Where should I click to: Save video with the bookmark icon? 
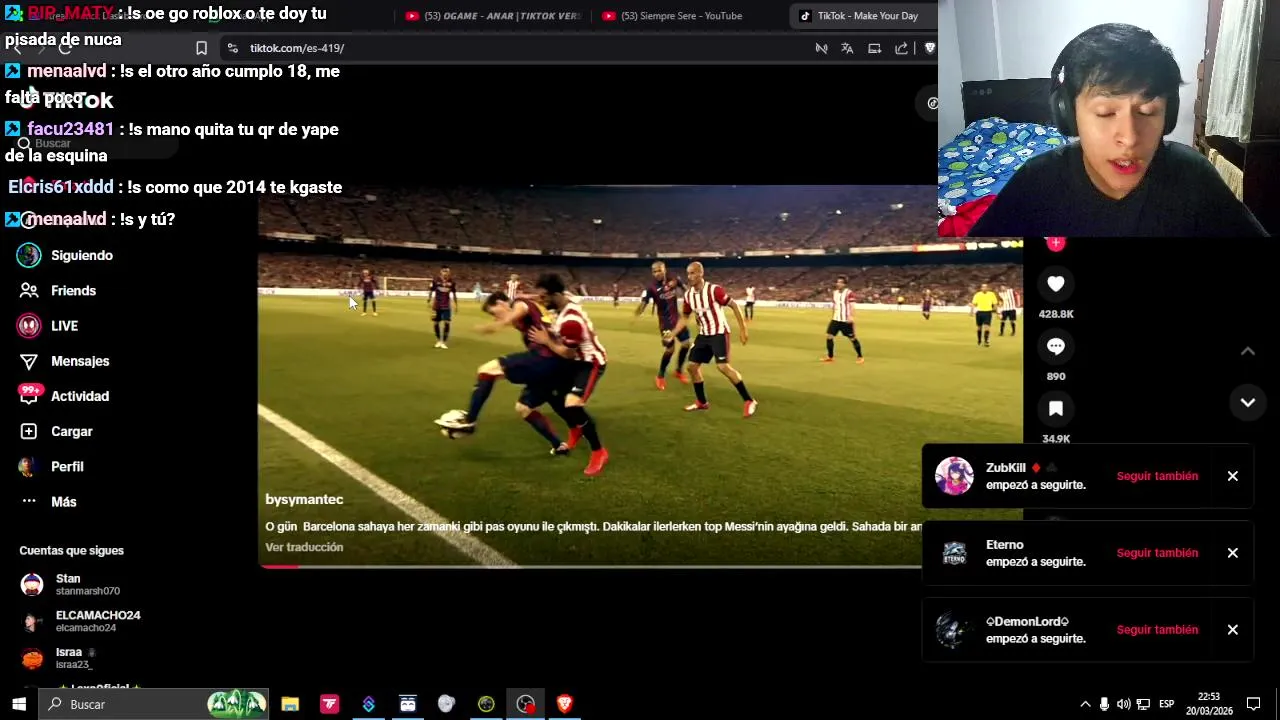[1055, 408]
